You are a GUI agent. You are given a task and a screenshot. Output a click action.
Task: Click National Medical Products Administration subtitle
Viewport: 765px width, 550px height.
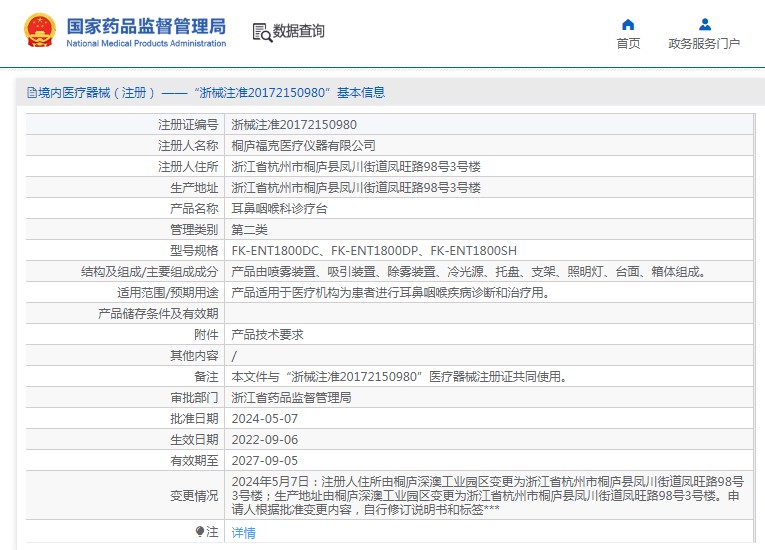tap(146, 43)
